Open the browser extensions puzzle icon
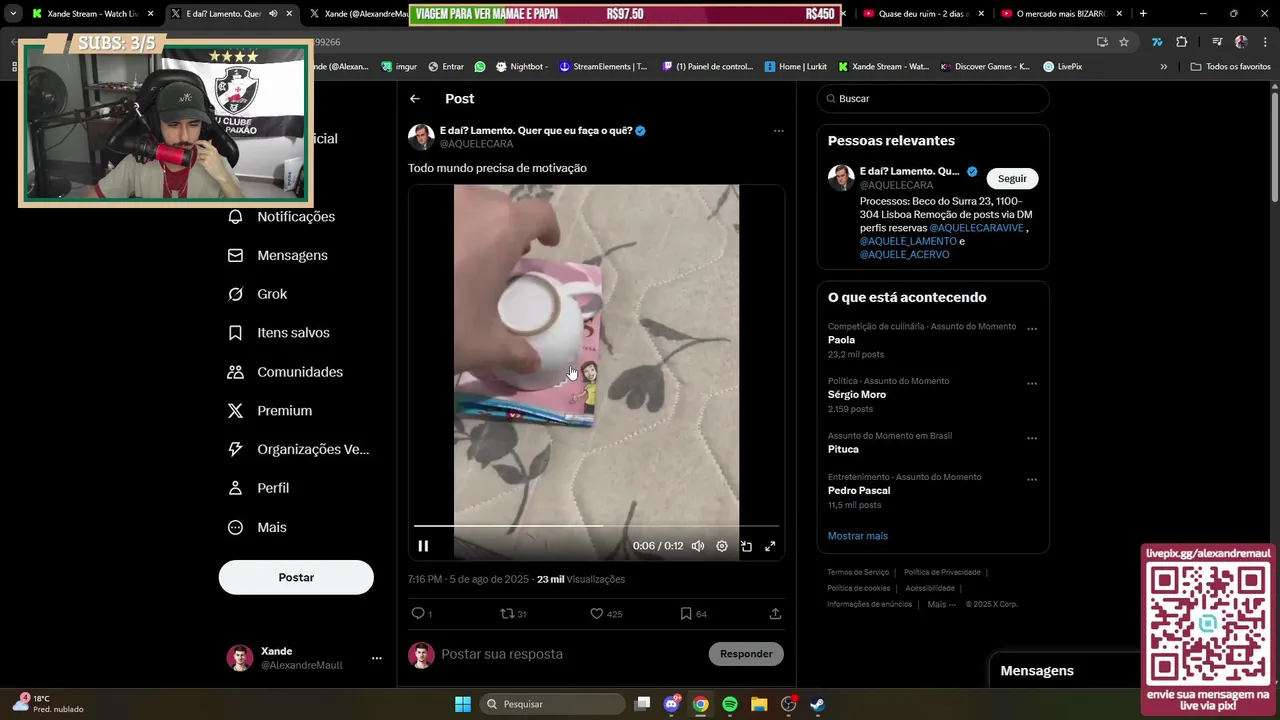 (x=1181, y=42)
